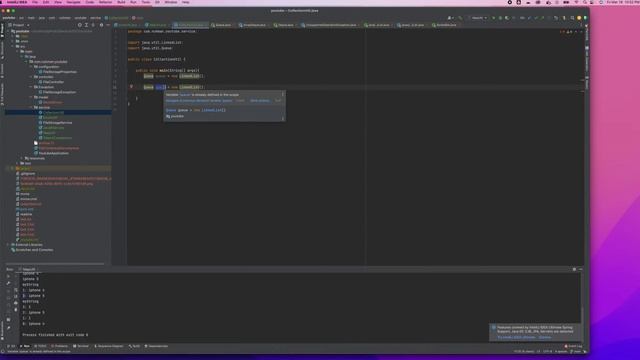Click the Project panel horizontal scrollbar
Viewport: 640px width, 360px height.
[55, 264]
